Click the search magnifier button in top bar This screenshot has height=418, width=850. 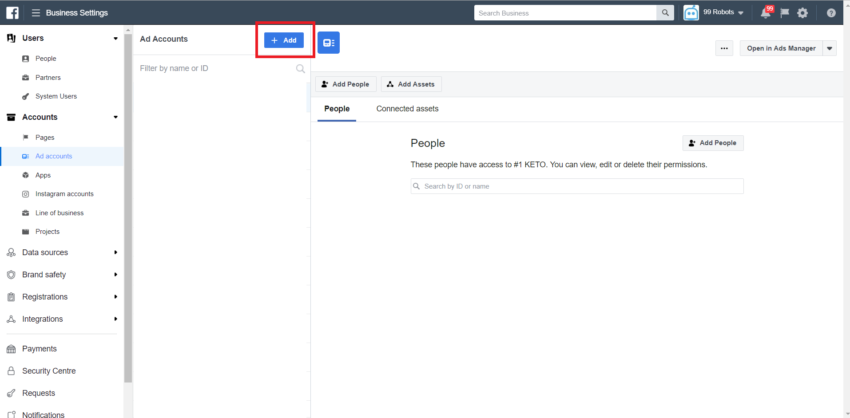(x=665, y=13)
